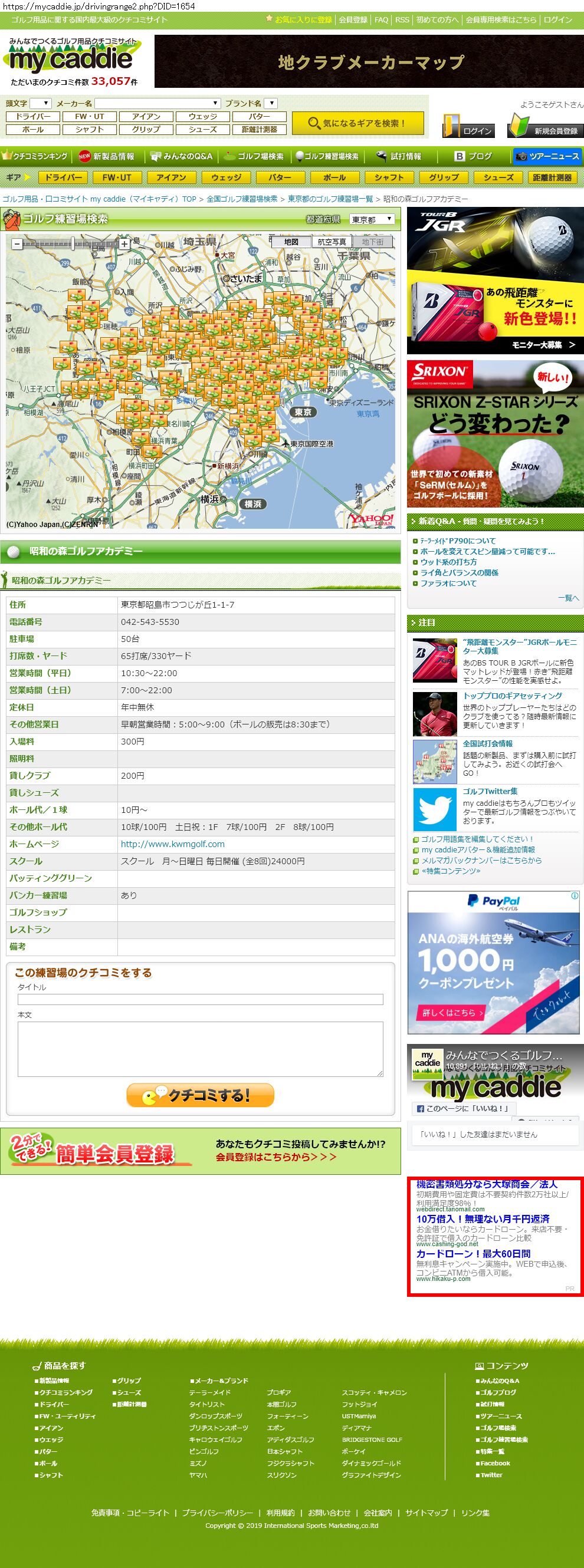This screenshot has width=584, height=1568.
Task: Click the Facebook このページに「いいね！」 button
Action: [464, 1108]
